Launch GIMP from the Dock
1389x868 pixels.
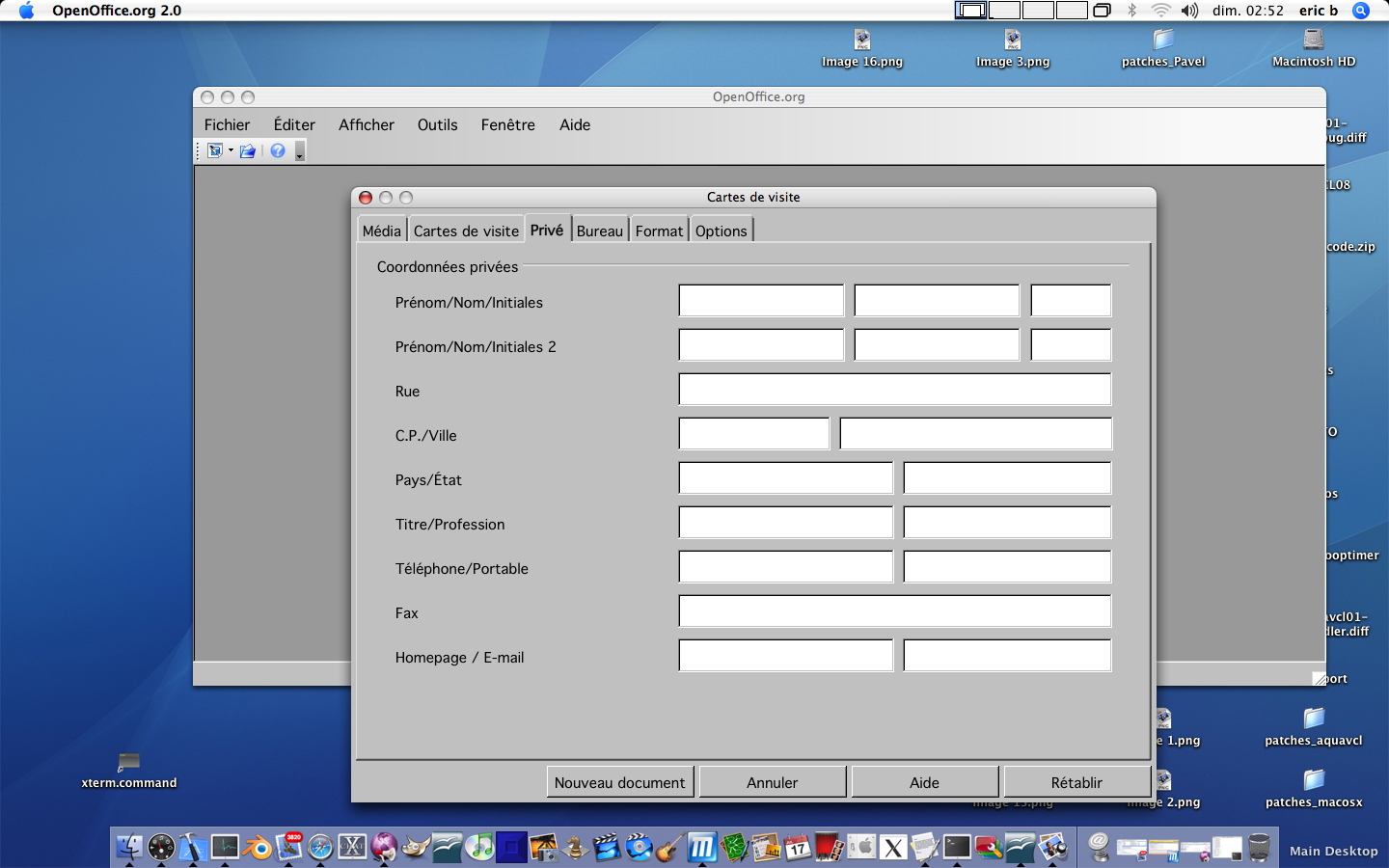click(416, 847)
